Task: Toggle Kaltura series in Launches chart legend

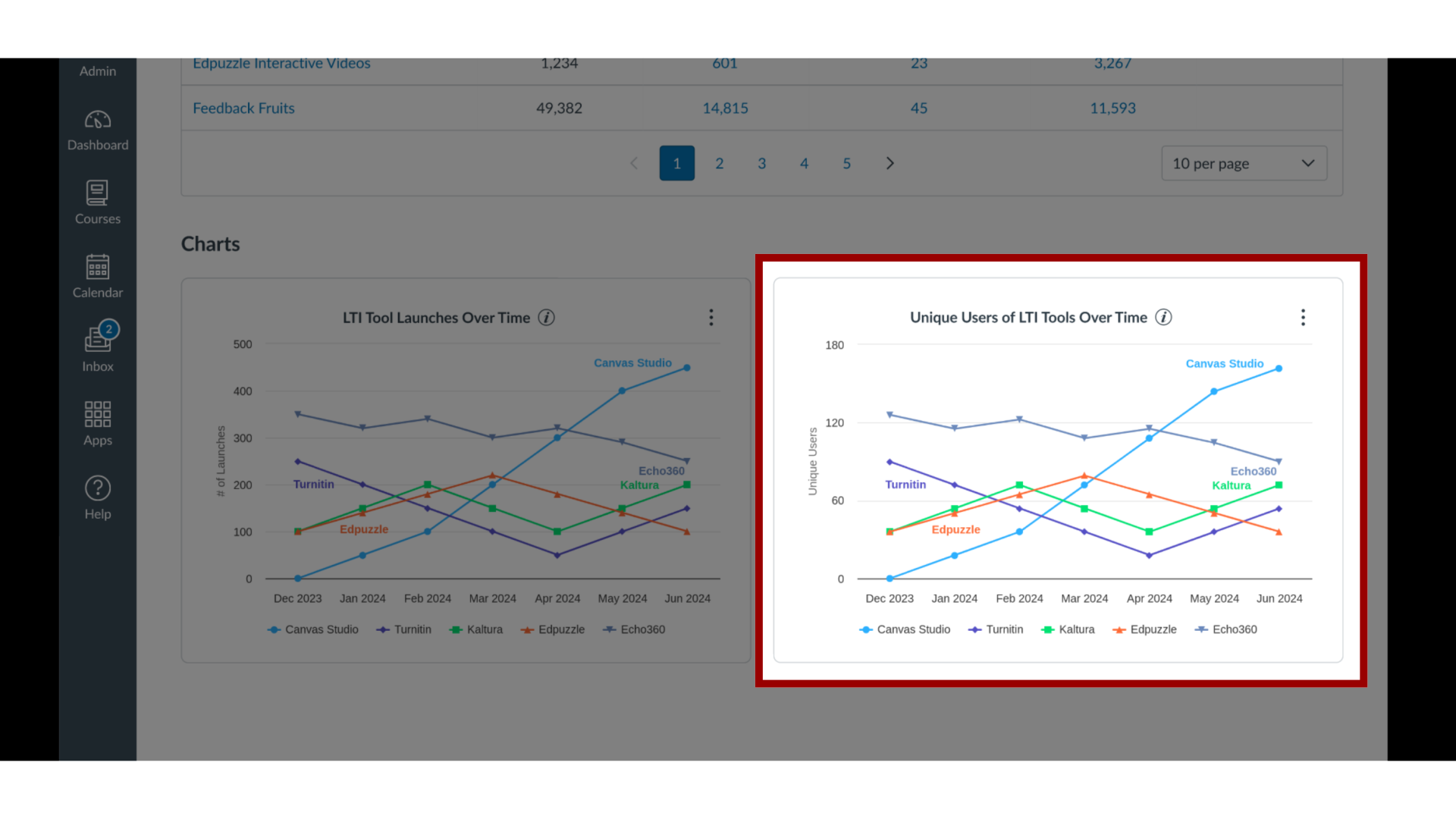Action: tap(476, 629)
